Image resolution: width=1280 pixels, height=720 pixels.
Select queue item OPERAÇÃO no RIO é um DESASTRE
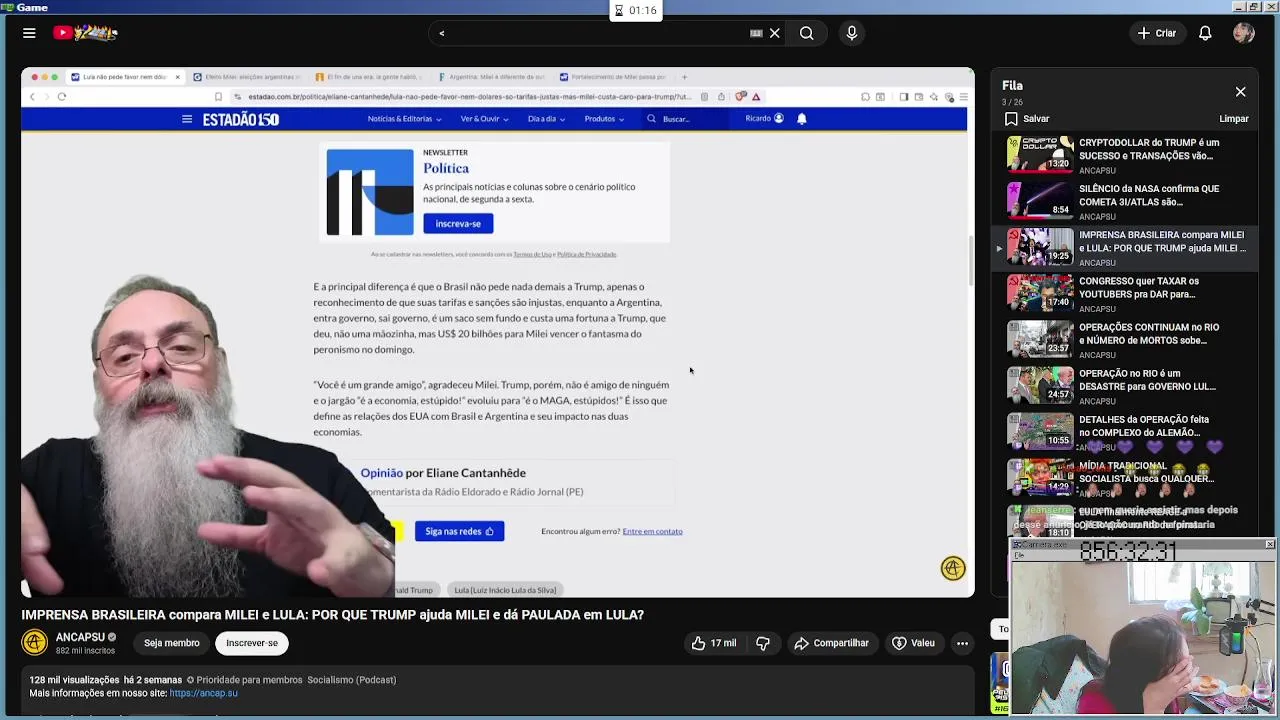pyautogui.click(x=1125, y=386)
